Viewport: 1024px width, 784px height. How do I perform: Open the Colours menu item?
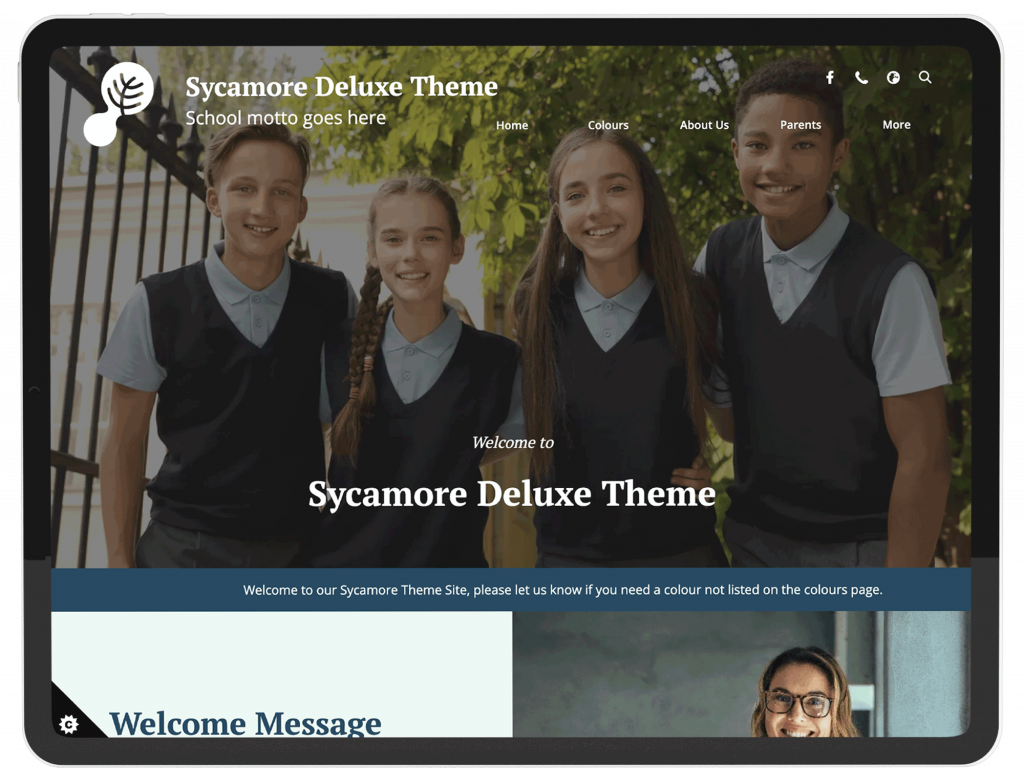click(x=608, y=125)
